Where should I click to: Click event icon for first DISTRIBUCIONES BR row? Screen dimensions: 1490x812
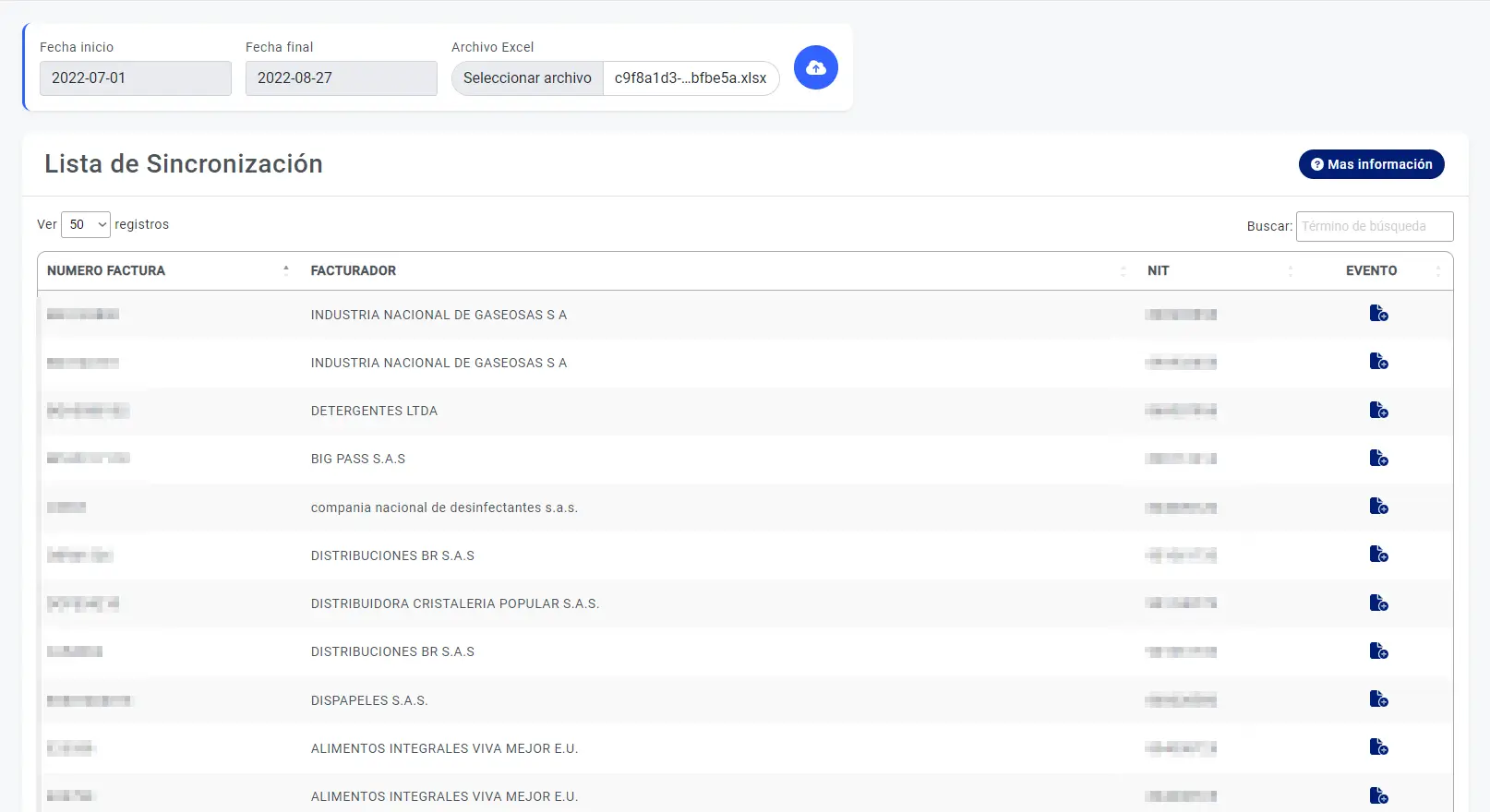click(x=1378, y=555)
